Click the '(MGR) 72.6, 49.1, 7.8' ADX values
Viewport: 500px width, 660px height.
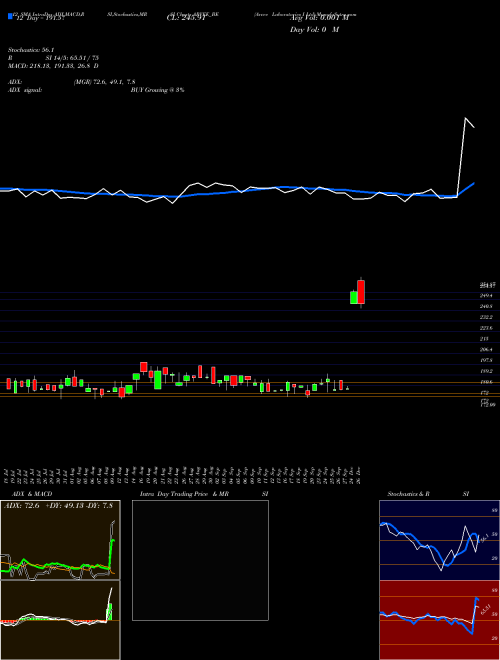pos(104,82)
